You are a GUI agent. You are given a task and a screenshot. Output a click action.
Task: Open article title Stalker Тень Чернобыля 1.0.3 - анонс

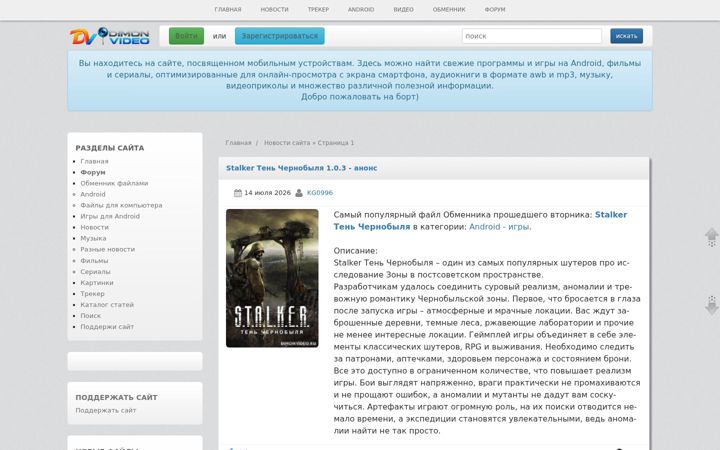click(x=301, y=168)
